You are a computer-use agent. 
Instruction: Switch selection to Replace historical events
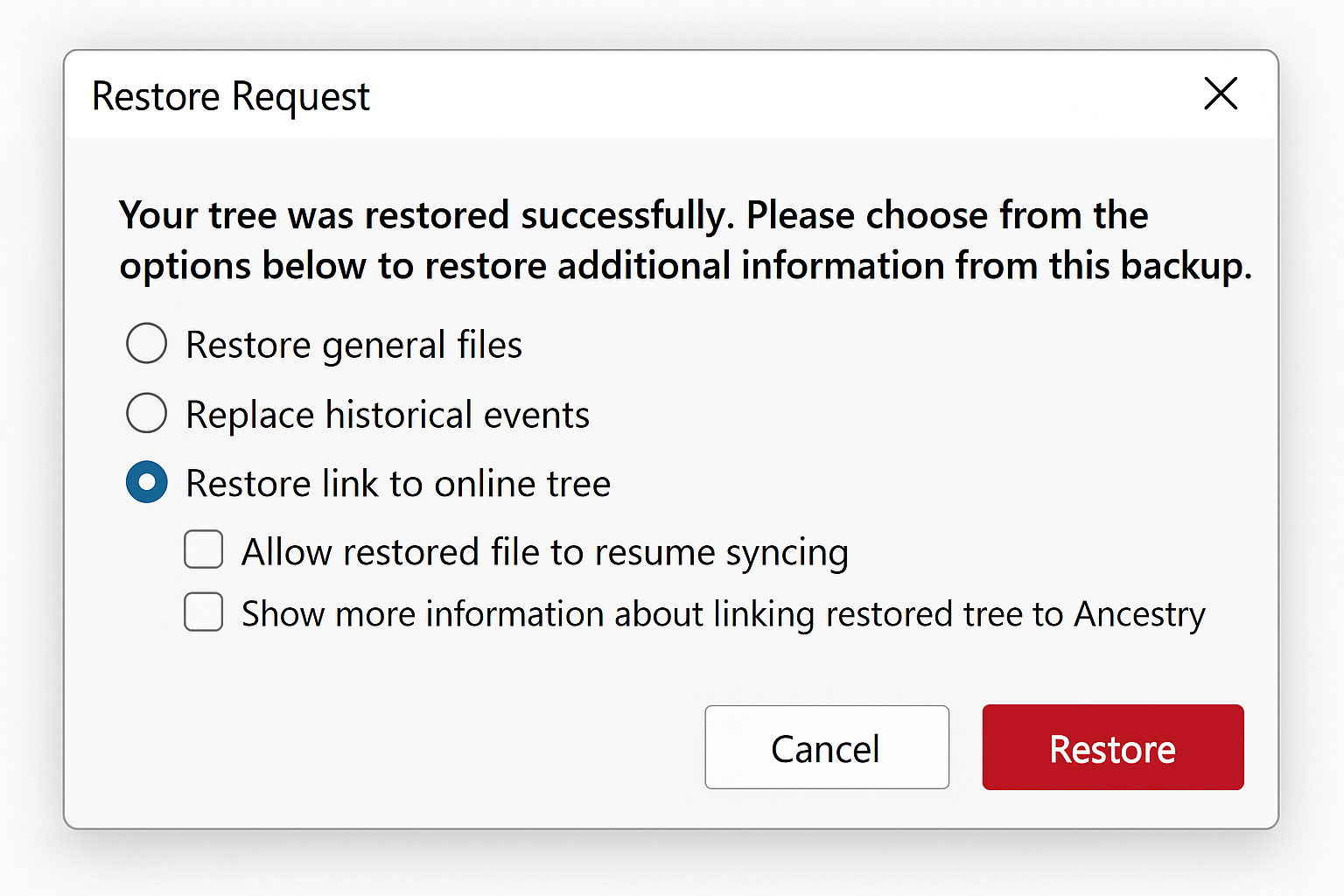(146, 413)
